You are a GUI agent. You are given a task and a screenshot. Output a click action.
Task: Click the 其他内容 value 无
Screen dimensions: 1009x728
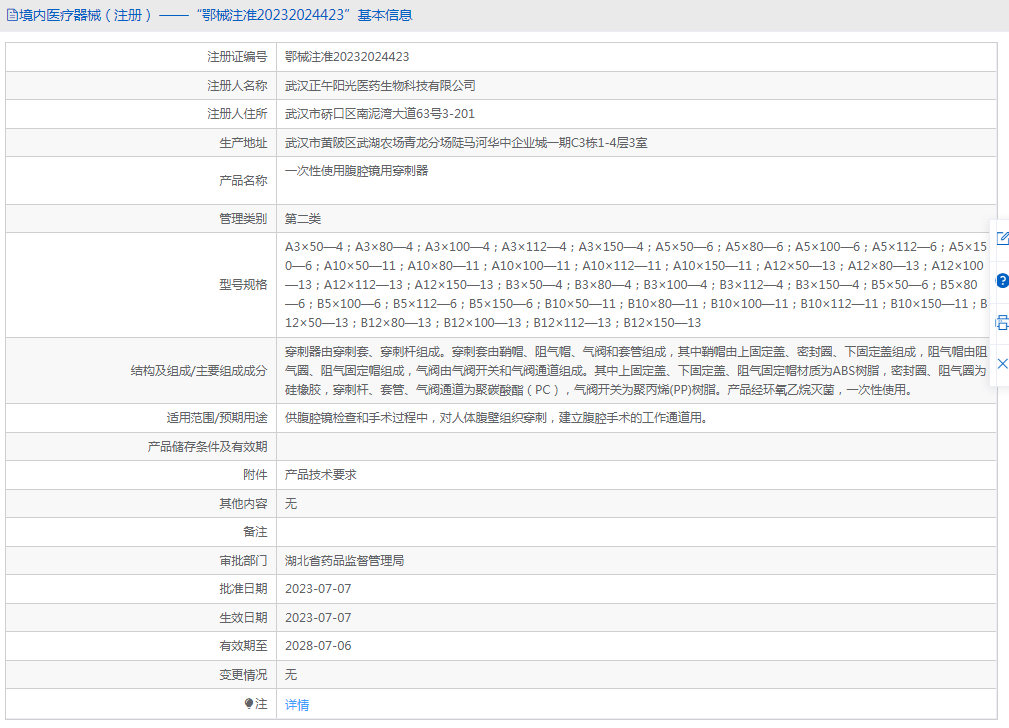click(291, 503)
